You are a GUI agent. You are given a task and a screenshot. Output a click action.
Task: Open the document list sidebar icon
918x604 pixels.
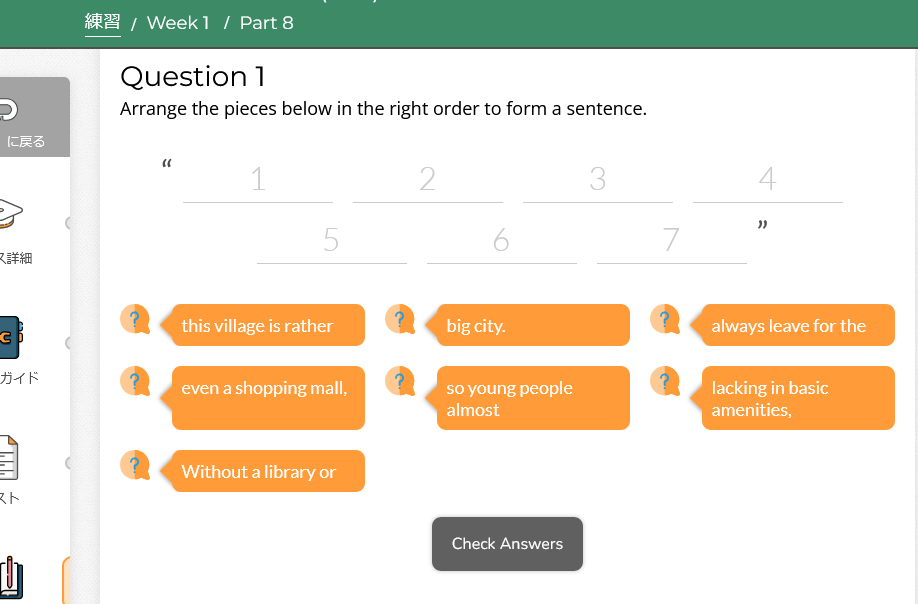[x=8, y=458]
